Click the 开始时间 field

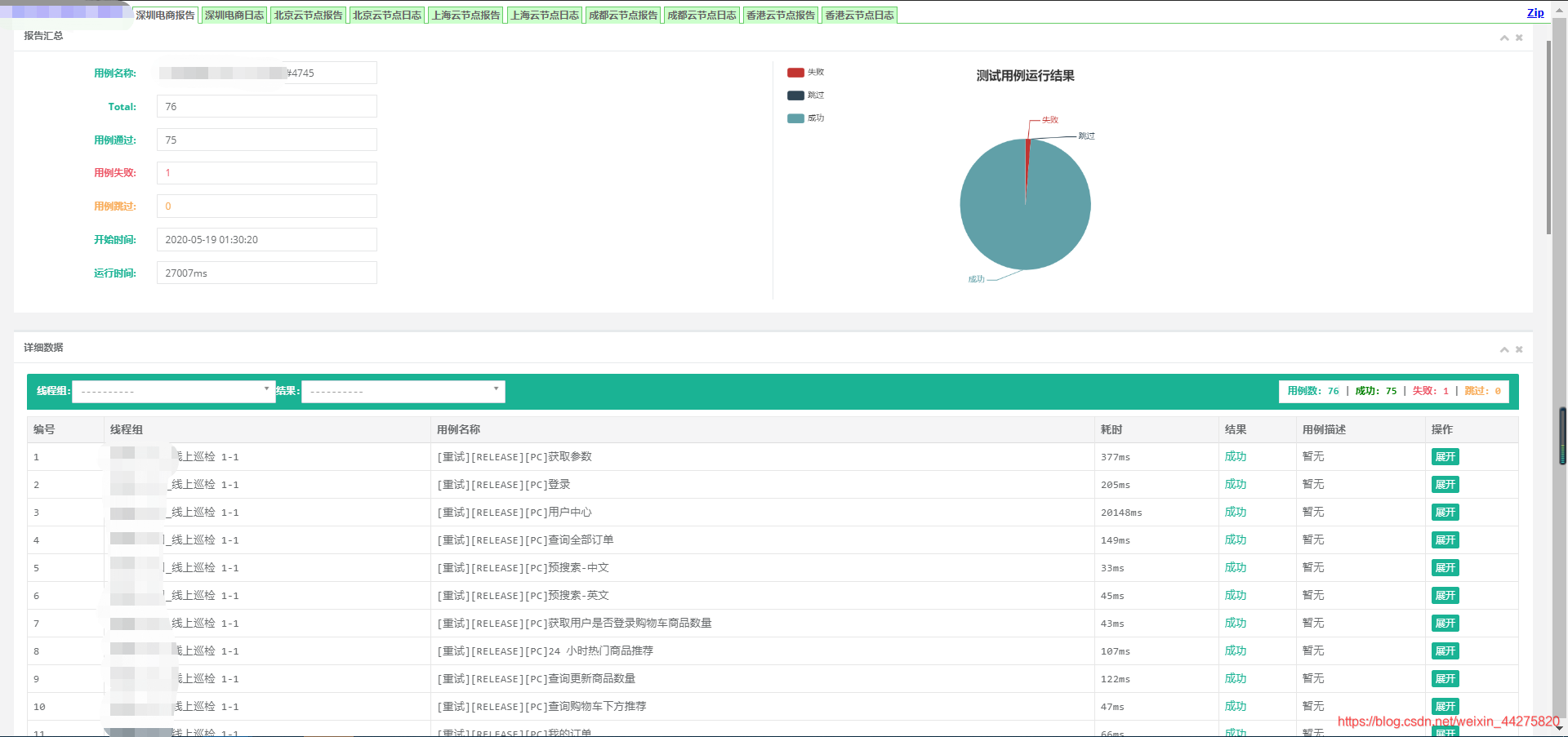(267, 240)
